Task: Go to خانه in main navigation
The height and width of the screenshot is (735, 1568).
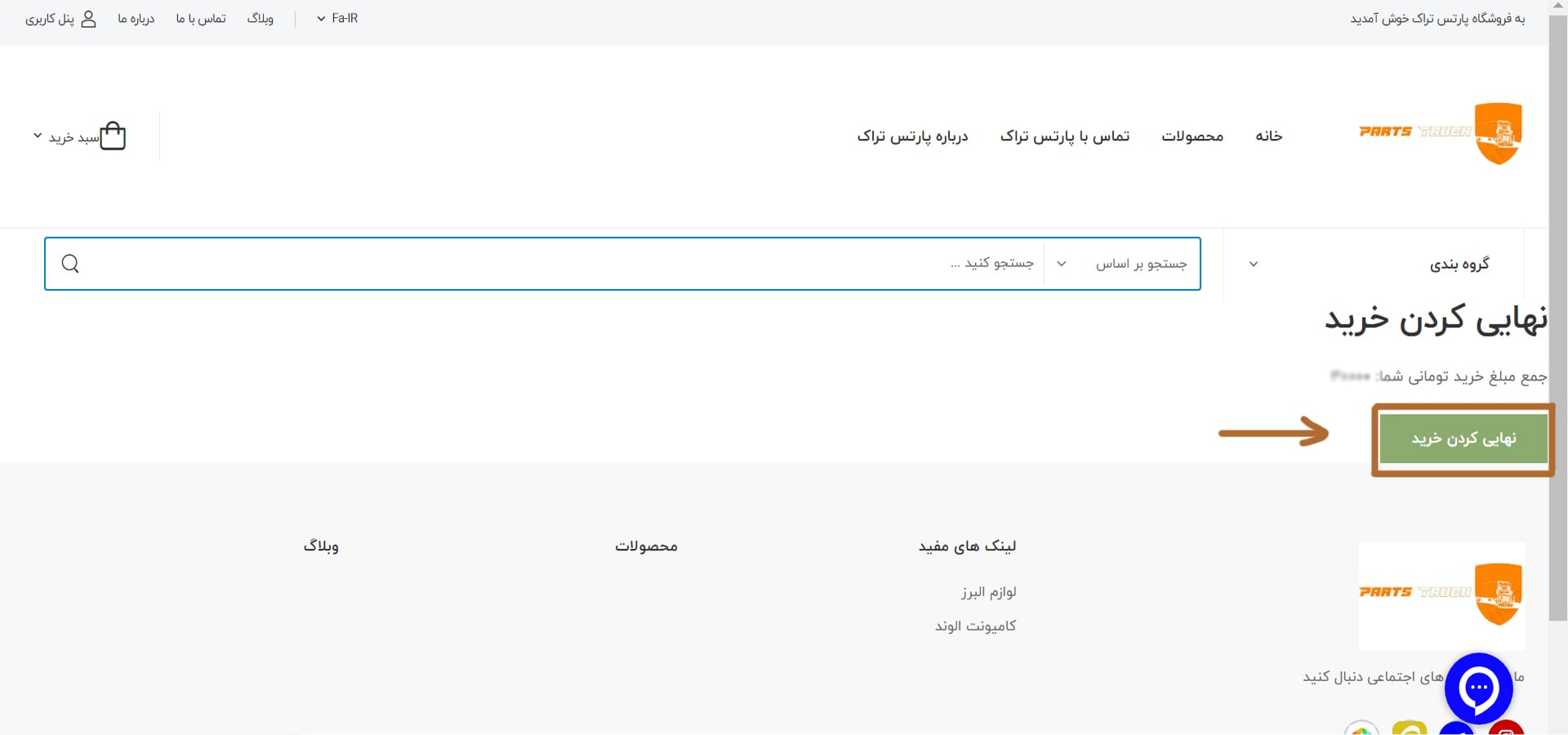Action: click(1268, 136)
